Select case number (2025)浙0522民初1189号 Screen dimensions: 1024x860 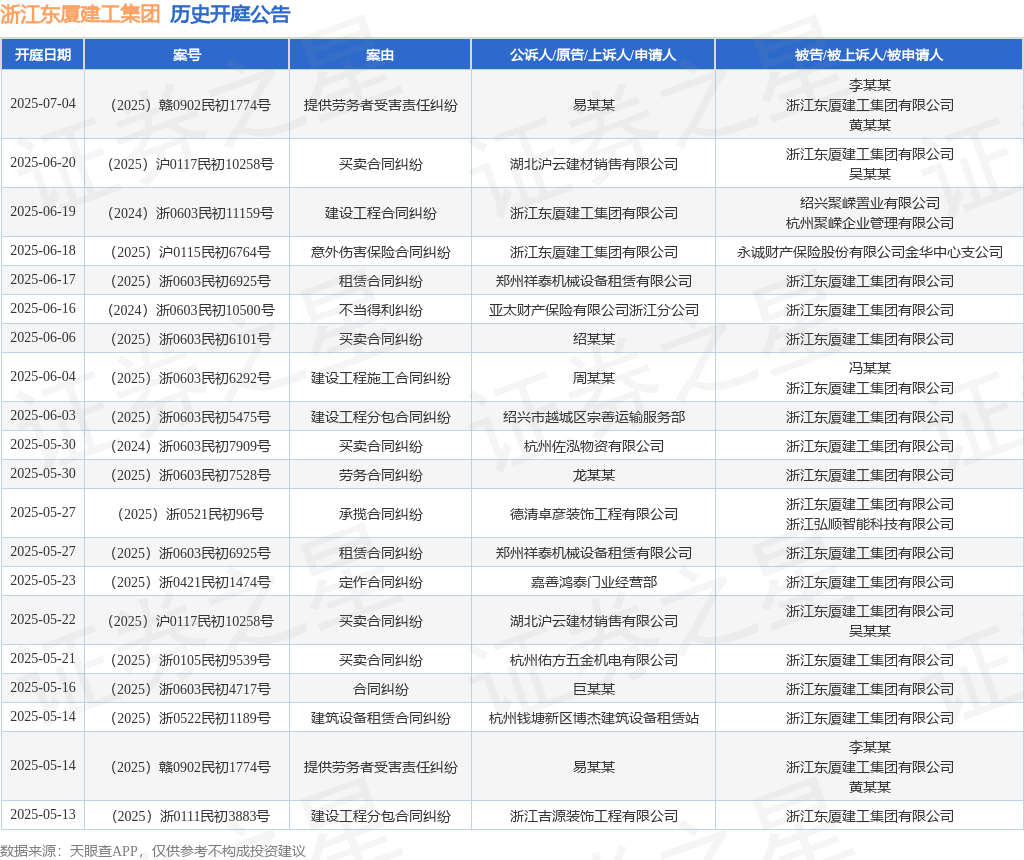(x=190, y=718)
